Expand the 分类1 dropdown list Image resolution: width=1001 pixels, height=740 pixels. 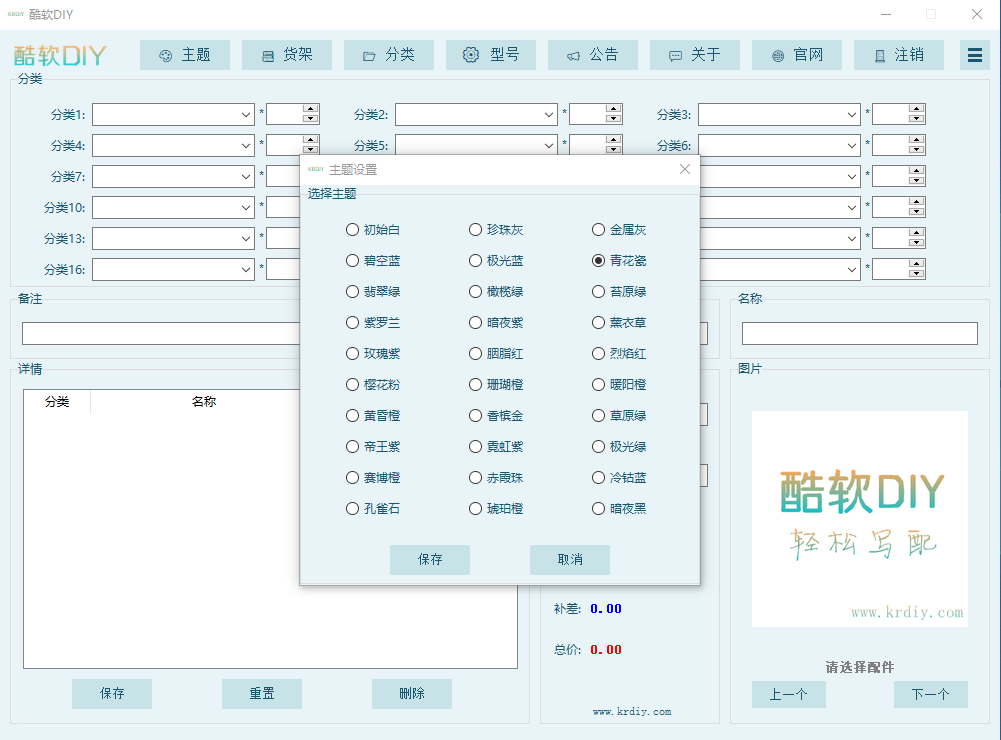coord(246,115)
